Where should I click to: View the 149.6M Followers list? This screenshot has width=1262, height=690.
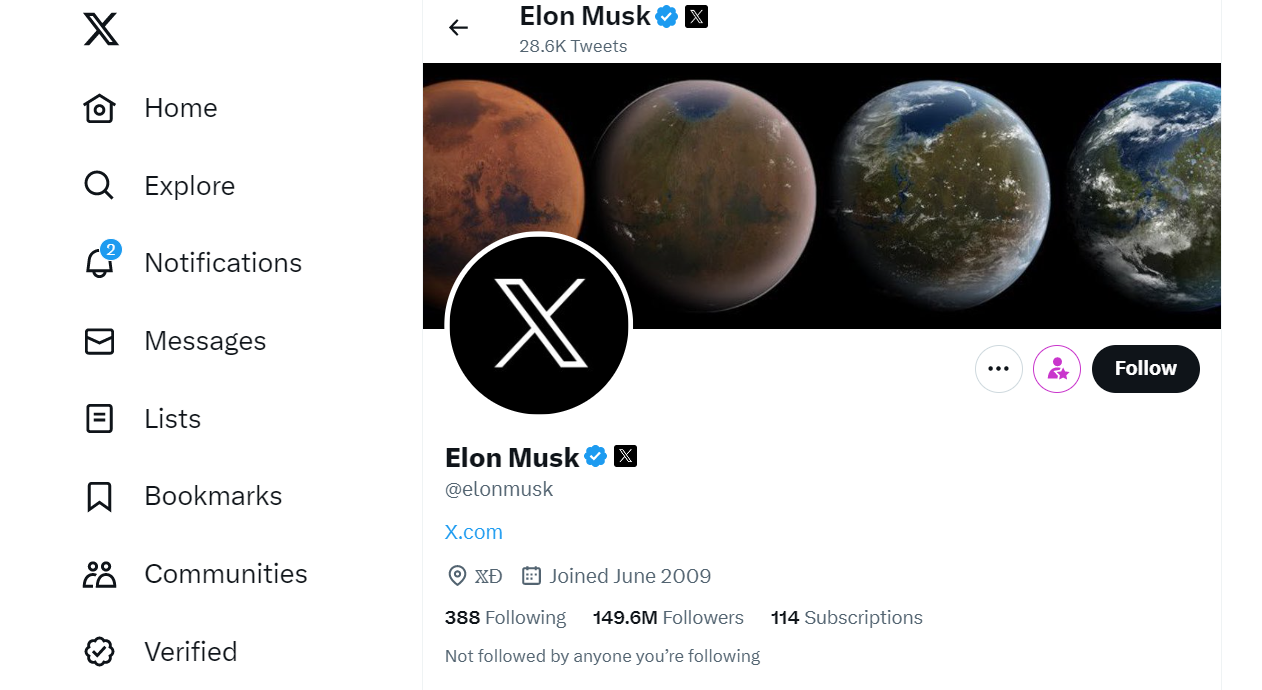668,618
